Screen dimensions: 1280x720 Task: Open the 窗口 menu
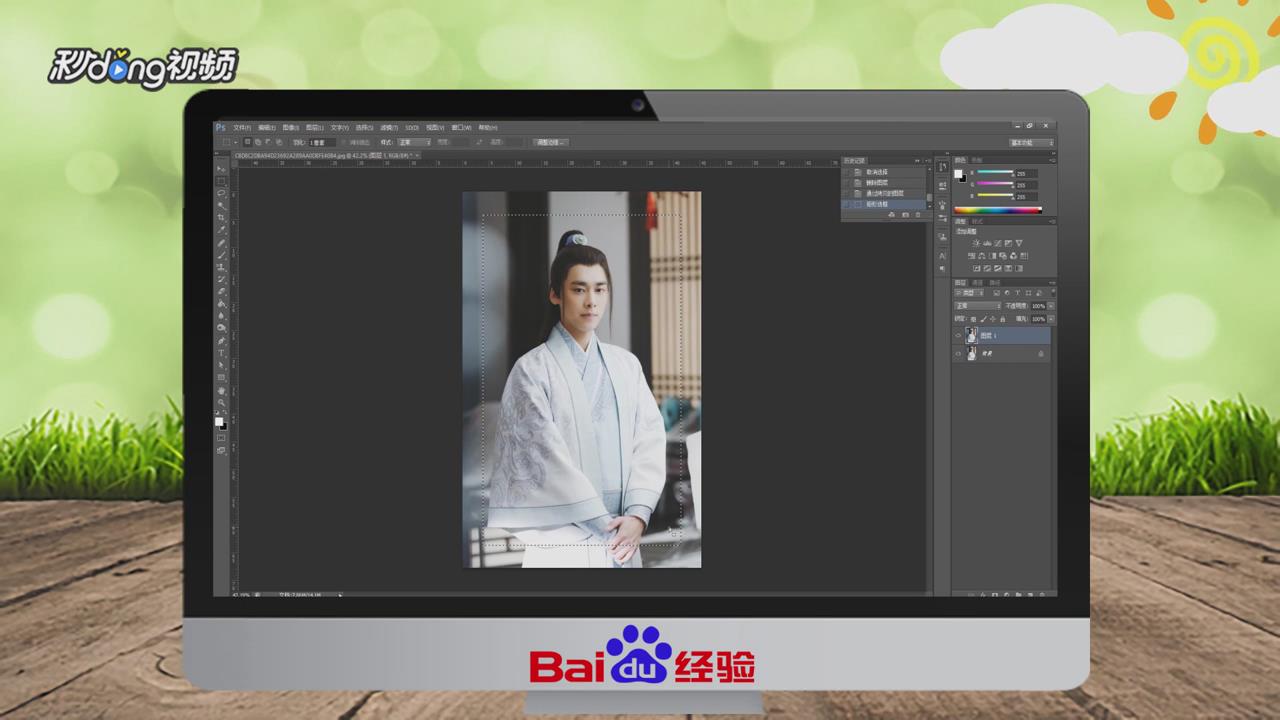[461, 127]
